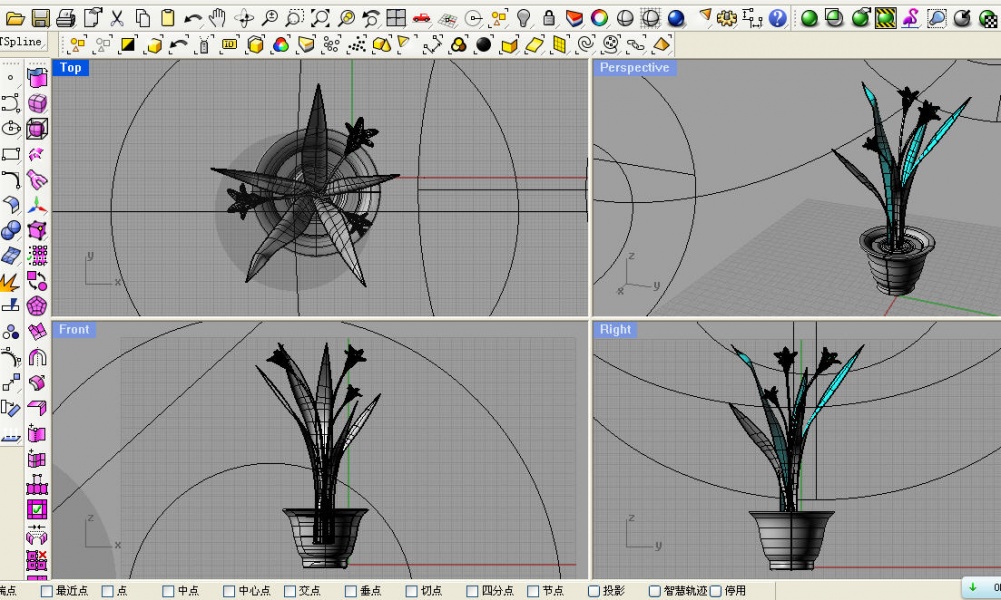Select the TSpline toolbar tab
Screen dimensions: 1001x600
[22, 42]
